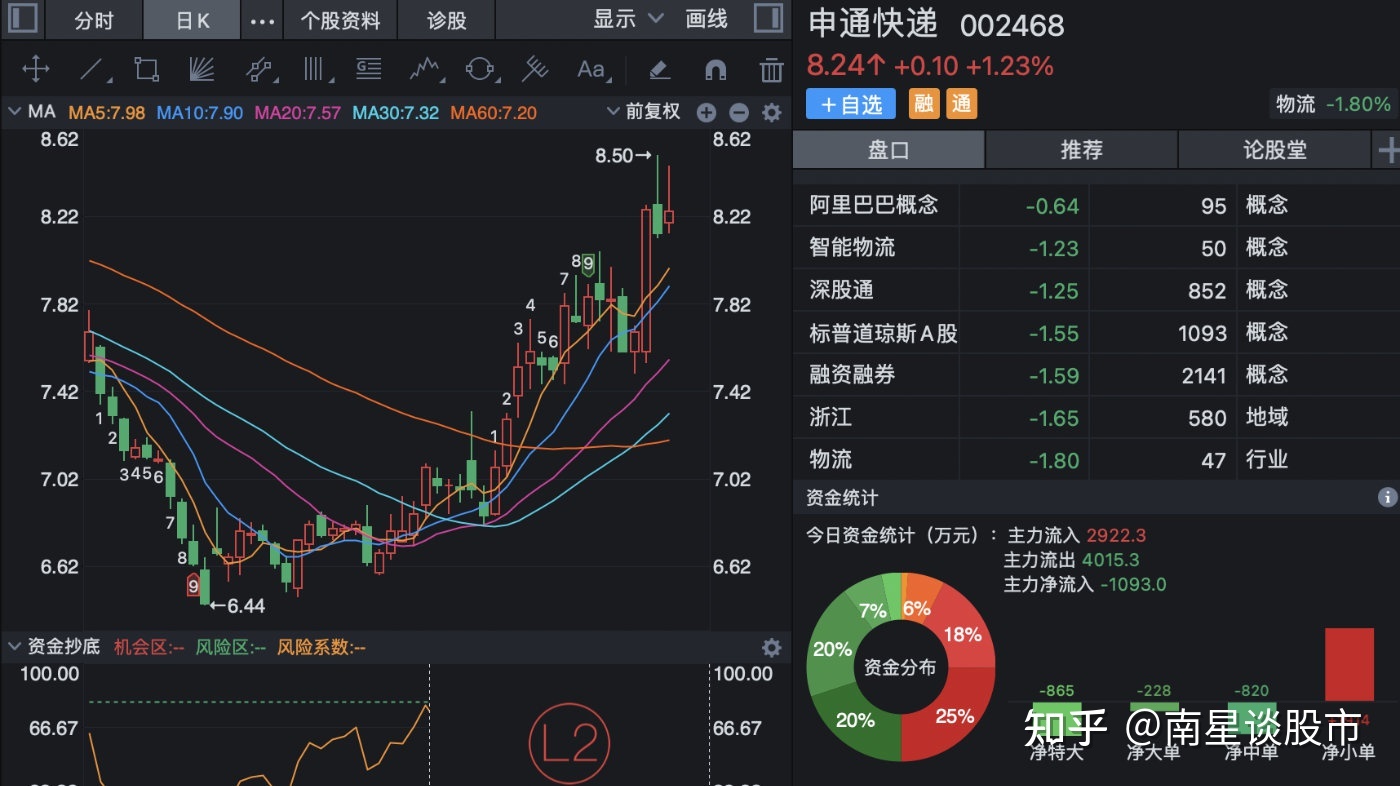Select the Aa text annotation tool
Image resolution: width=1400 pixels, height=786 pixels.
click(x=591, y=69)
